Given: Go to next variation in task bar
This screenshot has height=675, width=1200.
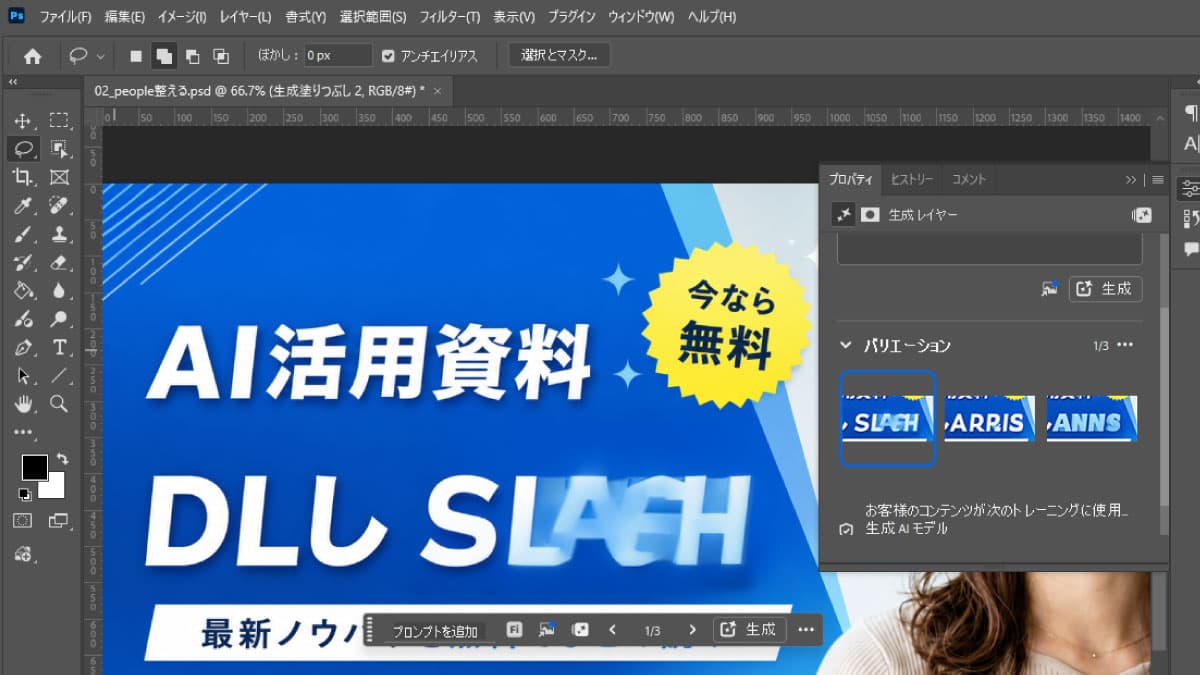Looking at the screenshot, I should click(692, 630).
